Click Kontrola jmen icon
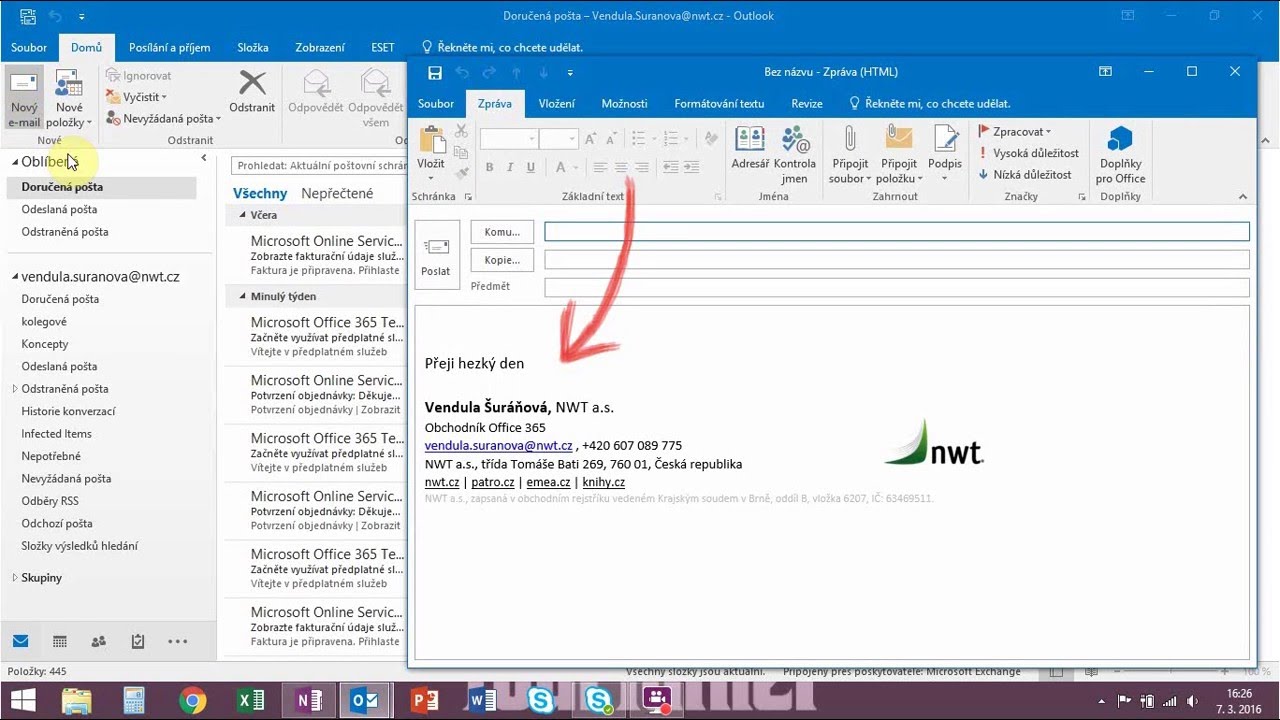Viewport: 1280px width, 720px height. coord(795,155)
